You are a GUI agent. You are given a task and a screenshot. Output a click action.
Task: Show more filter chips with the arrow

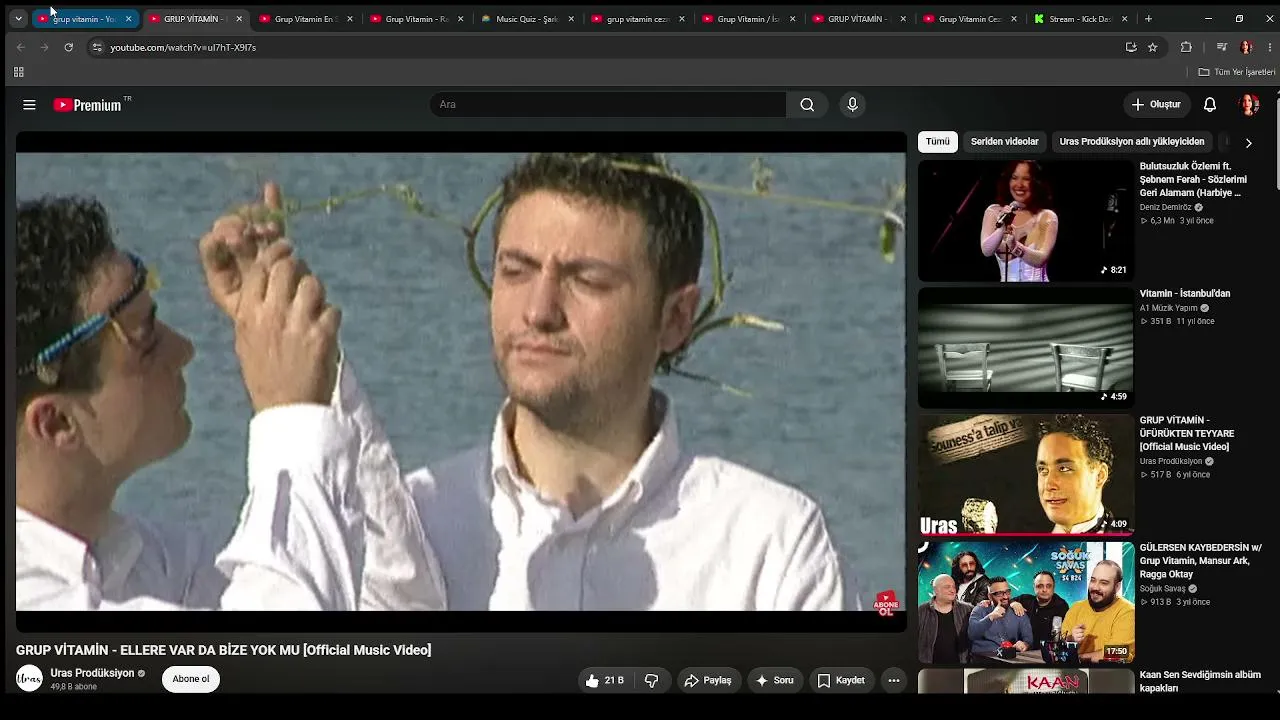(x=1248, y=143)
